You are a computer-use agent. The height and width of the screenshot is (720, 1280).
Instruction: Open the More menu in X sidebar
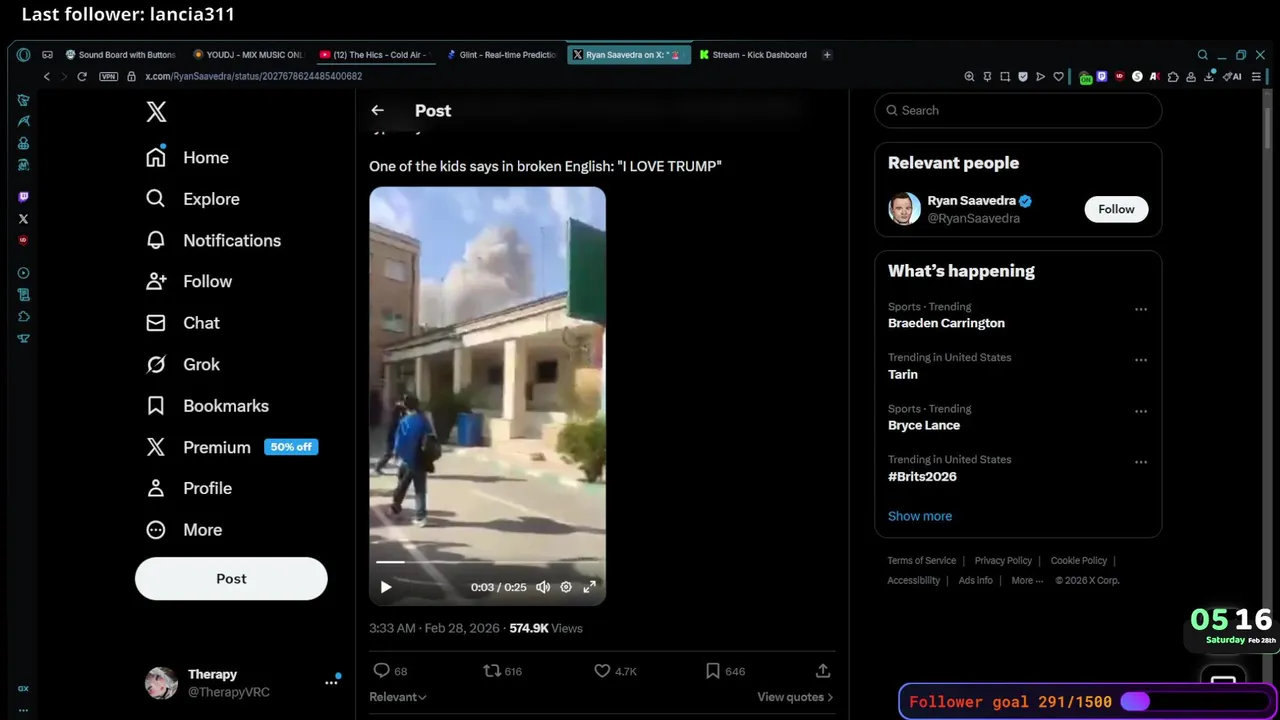[x=184, y=530]
